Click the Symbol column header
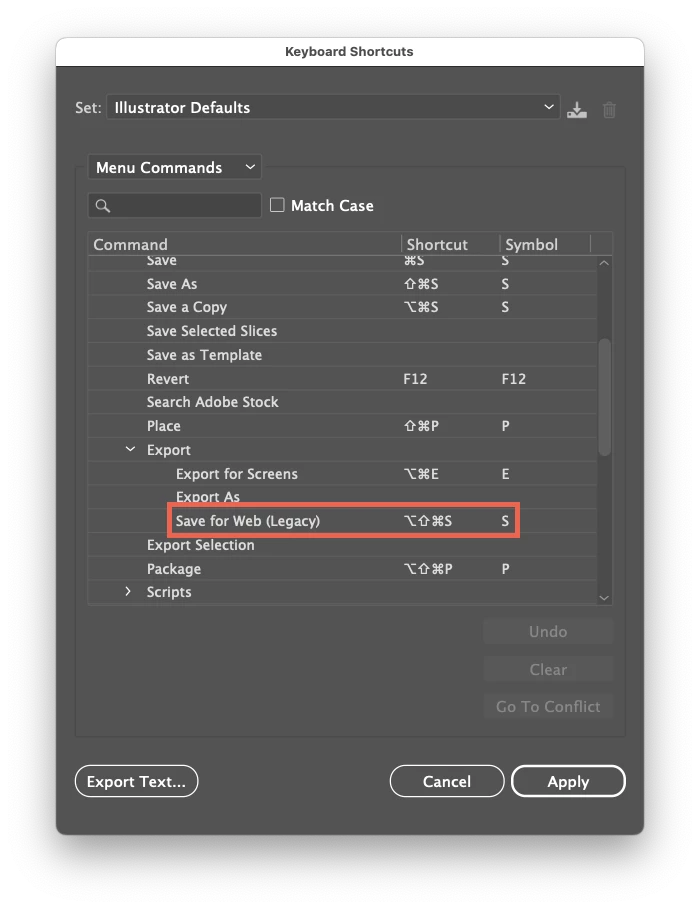700x909 pixels. point(545,244)
